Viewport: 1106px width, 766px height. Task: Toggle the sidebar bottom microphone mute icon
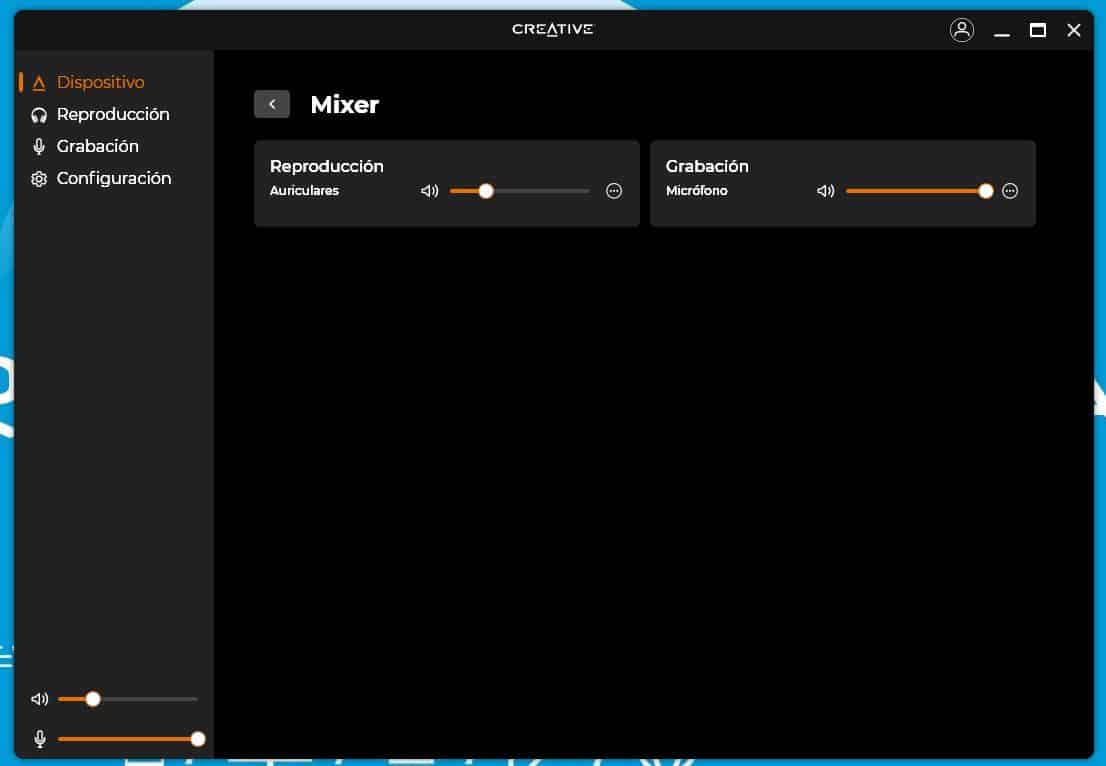pos(39,739)
